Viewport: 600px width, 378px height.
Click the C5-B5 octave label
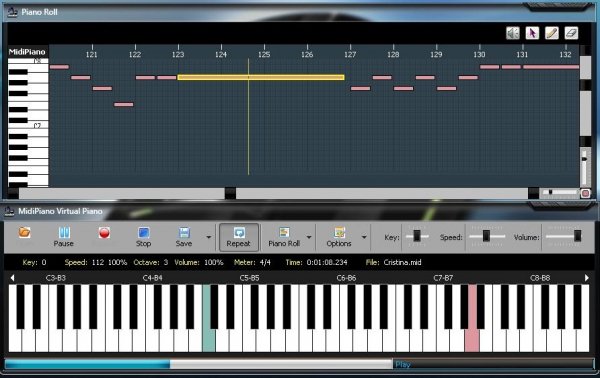[249, 278]
